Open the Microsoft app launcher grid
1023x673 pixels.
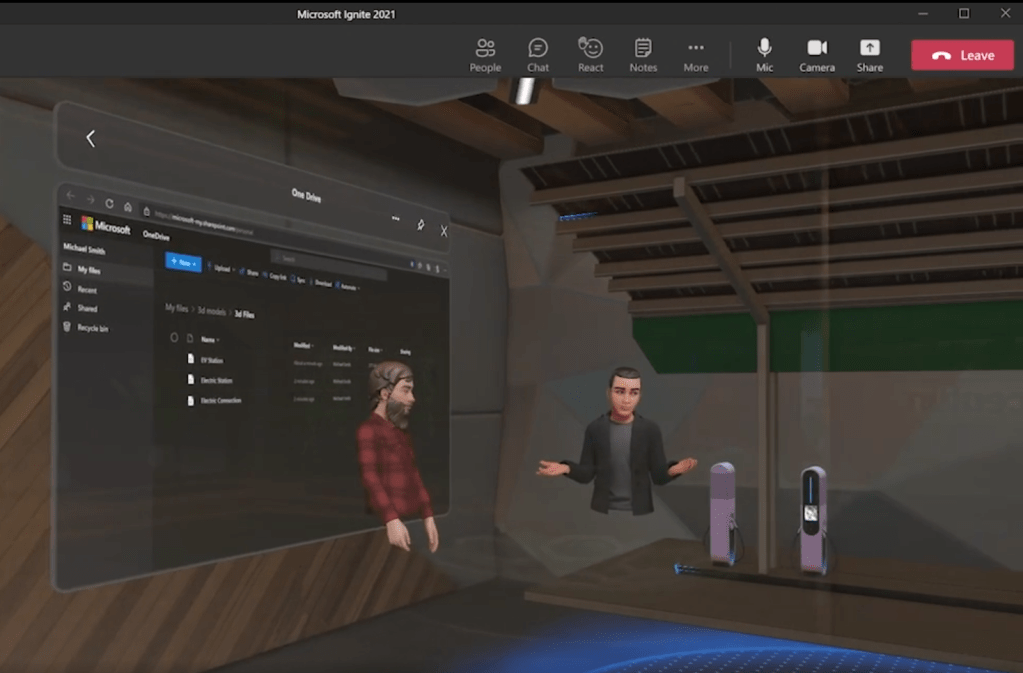point(68,221)
